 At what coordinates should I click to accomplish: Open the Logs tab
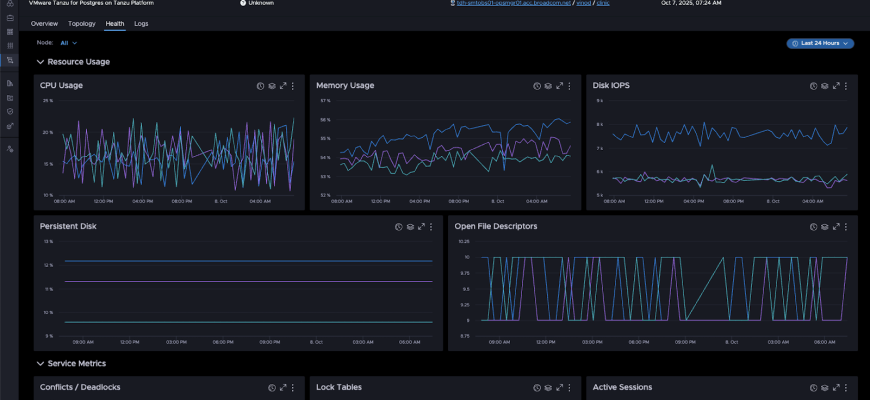[141, 22]
